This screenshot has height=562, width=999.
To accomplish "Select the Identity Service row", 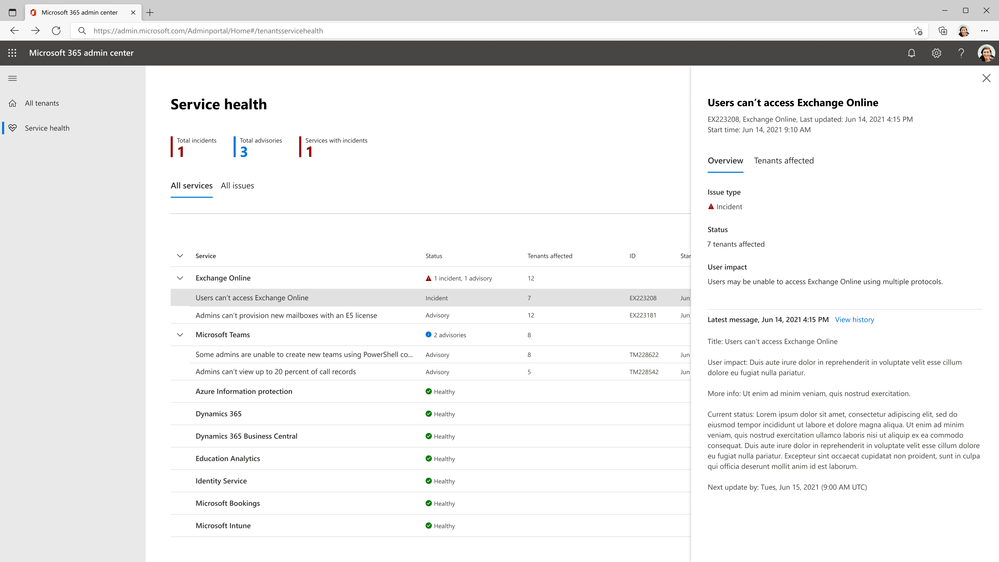I will pyautogui.click(x=430, y=481).
